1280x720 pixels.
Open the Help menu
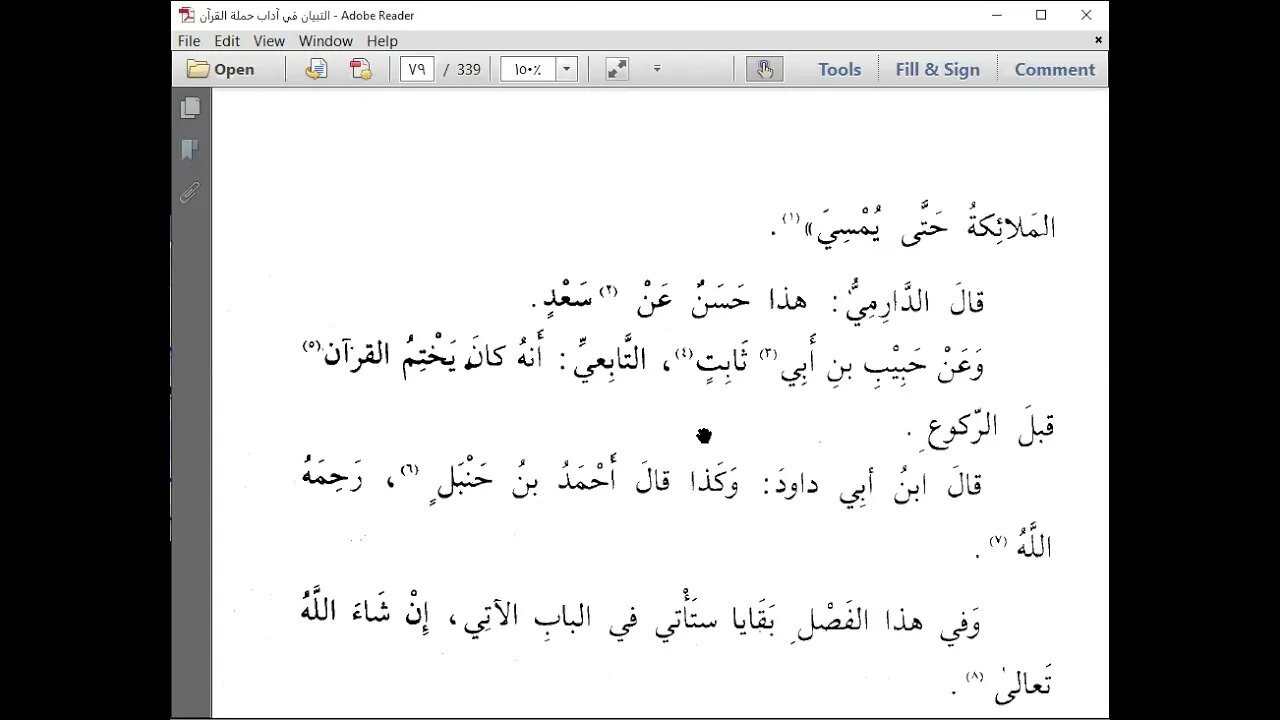pos(382,41)
